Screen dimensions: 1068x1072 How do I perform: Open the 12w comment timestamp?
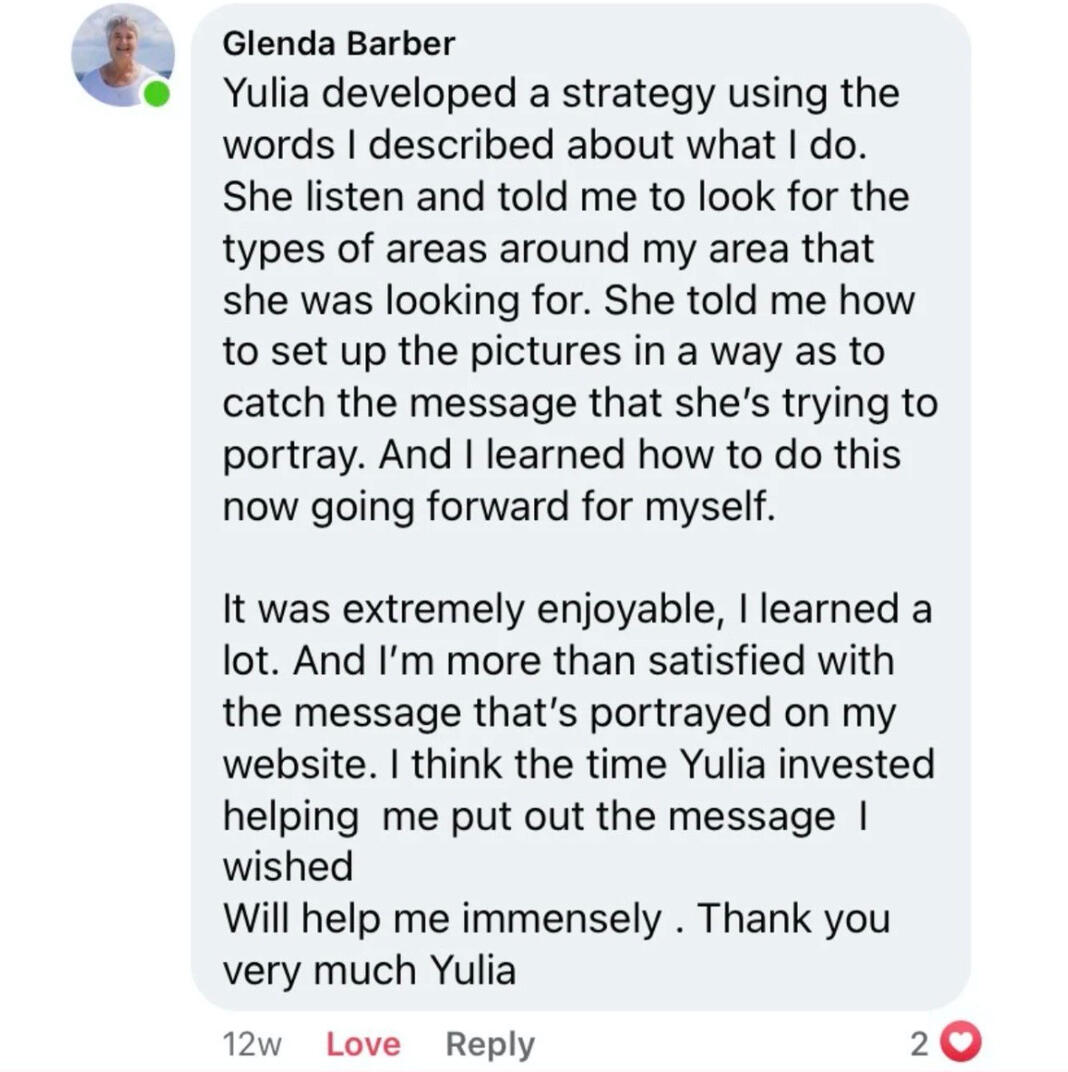pos(252,1045)
